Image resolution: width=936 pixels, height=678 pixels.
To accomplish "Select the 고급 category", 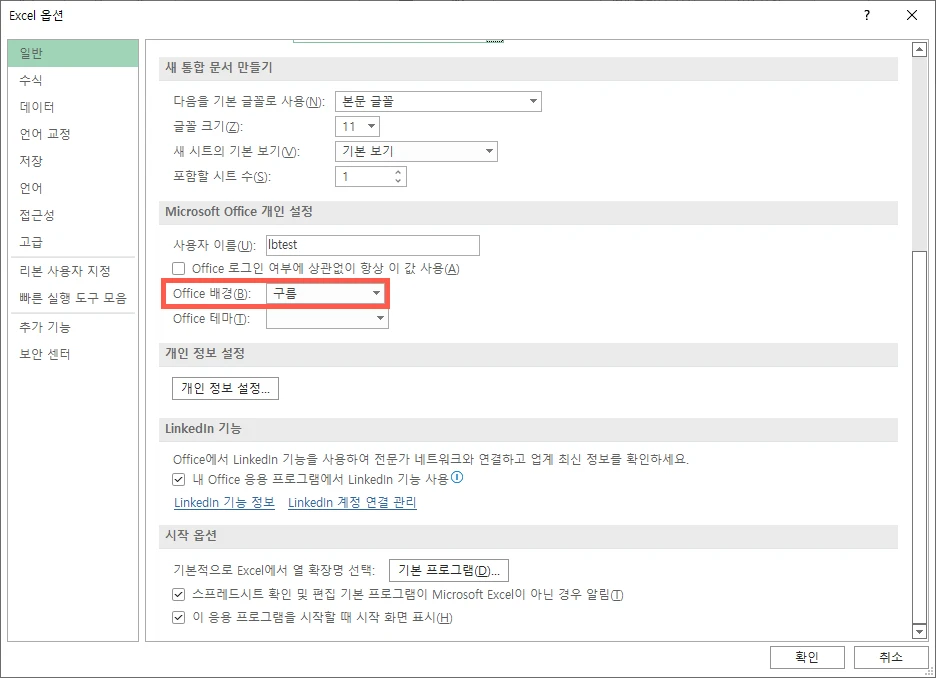I will 73,242.
